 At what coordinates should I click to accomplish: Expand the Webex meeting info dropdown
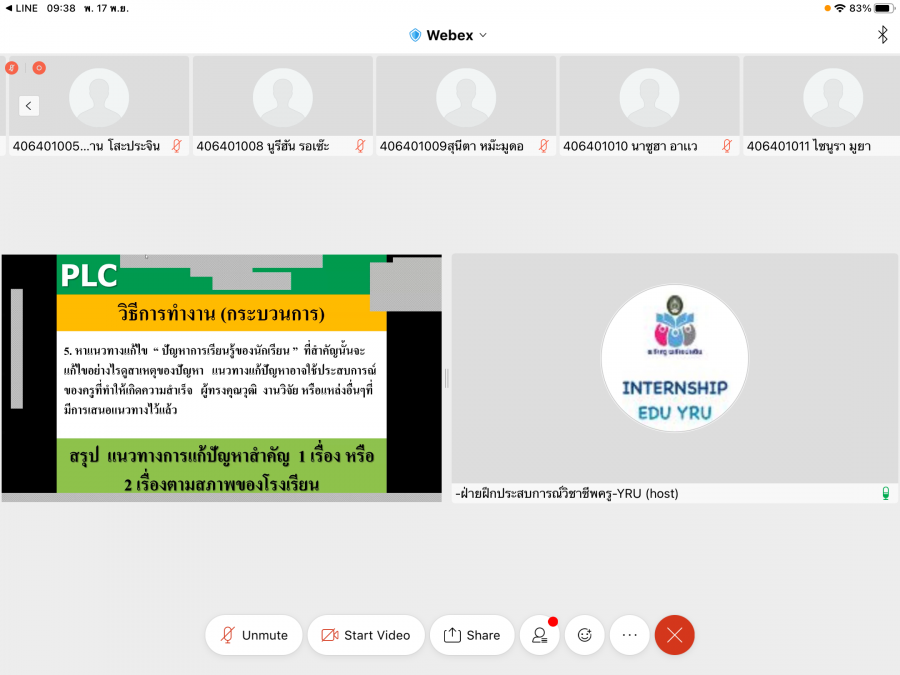point(449,35)
